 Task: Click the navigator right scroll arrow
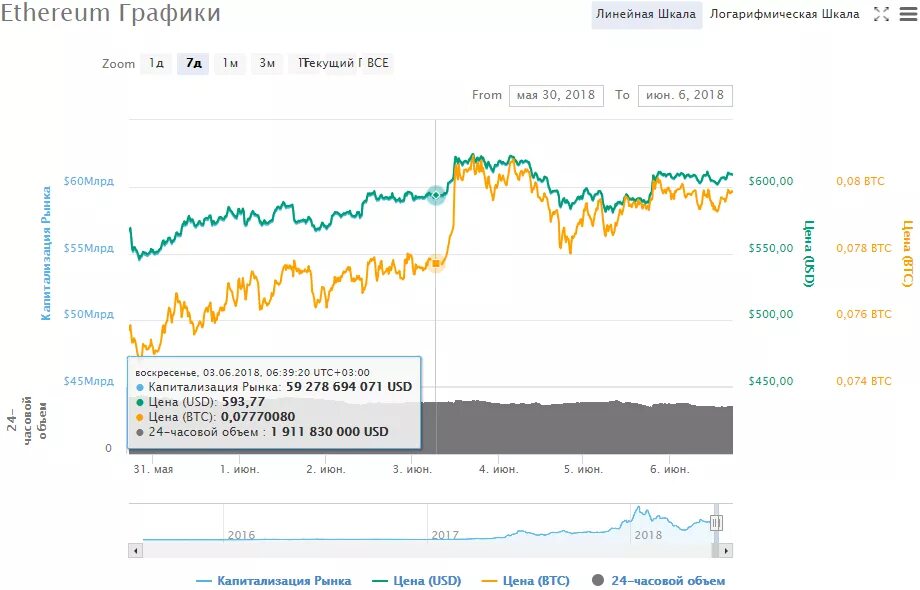[x=726, y=551]
